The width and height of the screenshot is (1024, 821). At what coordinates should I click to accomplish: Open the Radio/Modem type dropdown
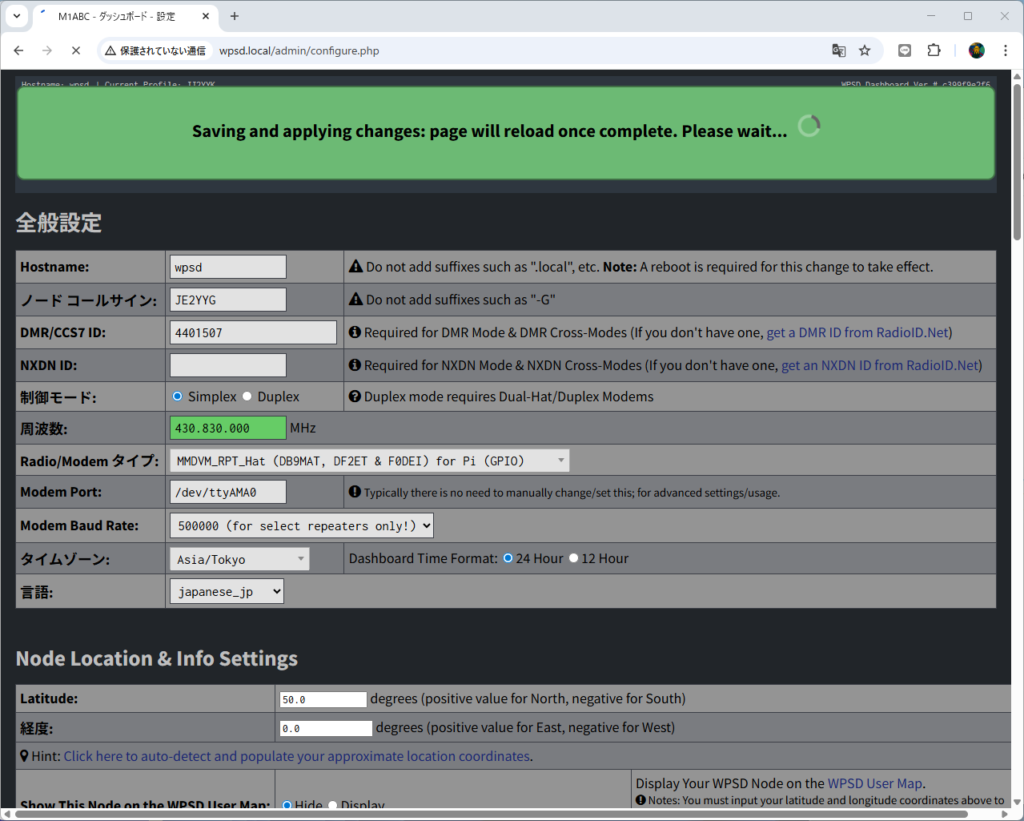370,461
